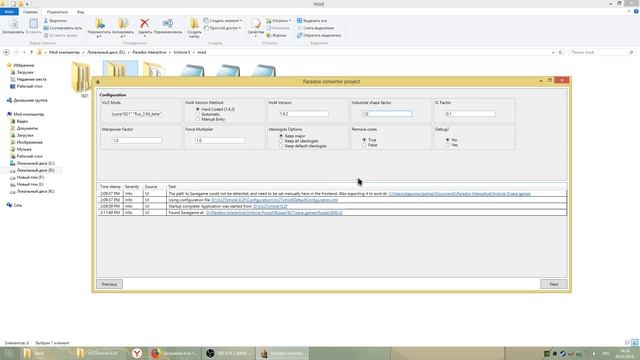Open the Found Savegame path link

[274, 213]
